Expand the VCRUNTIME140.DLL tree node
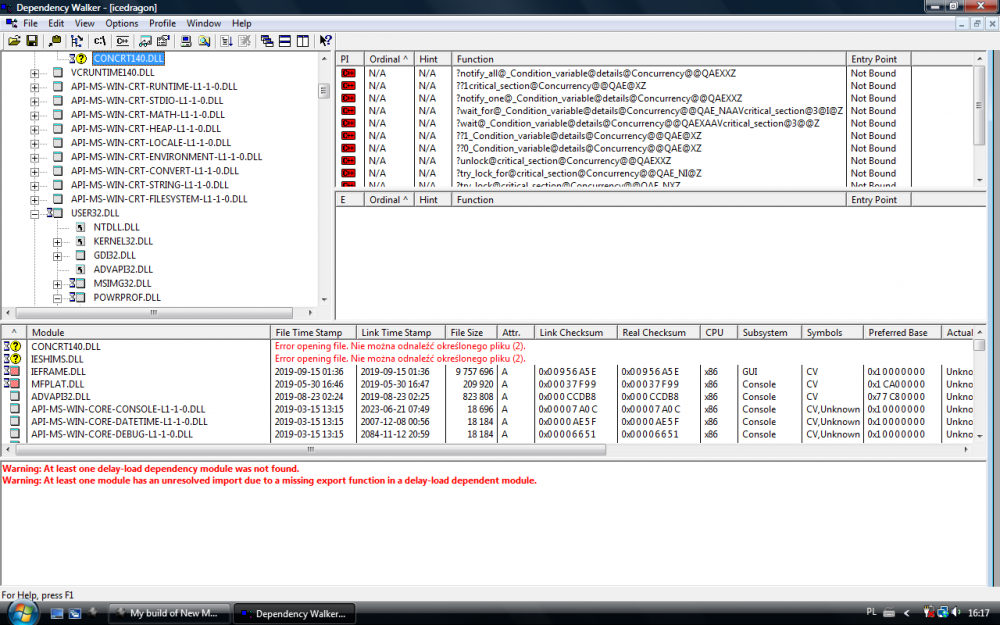 pos(35,73)
